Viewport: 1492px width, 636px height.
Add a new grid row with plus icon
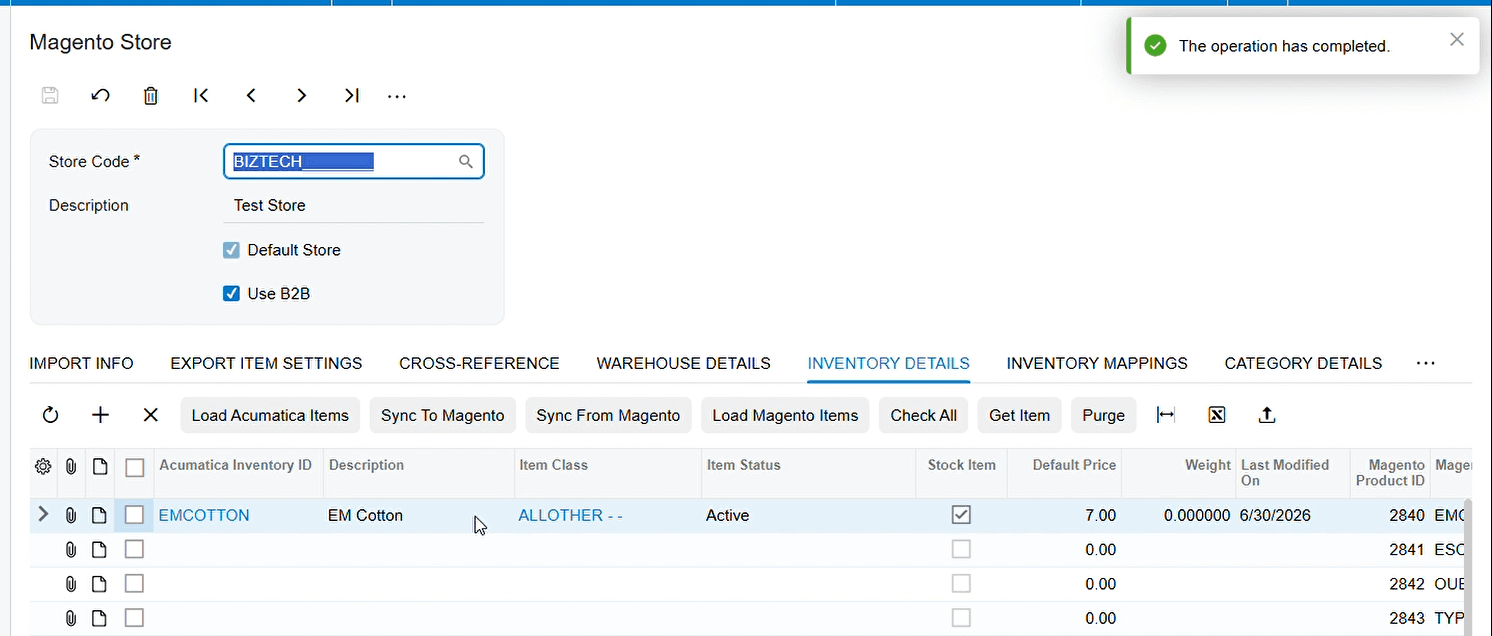(x=100, y=415)
